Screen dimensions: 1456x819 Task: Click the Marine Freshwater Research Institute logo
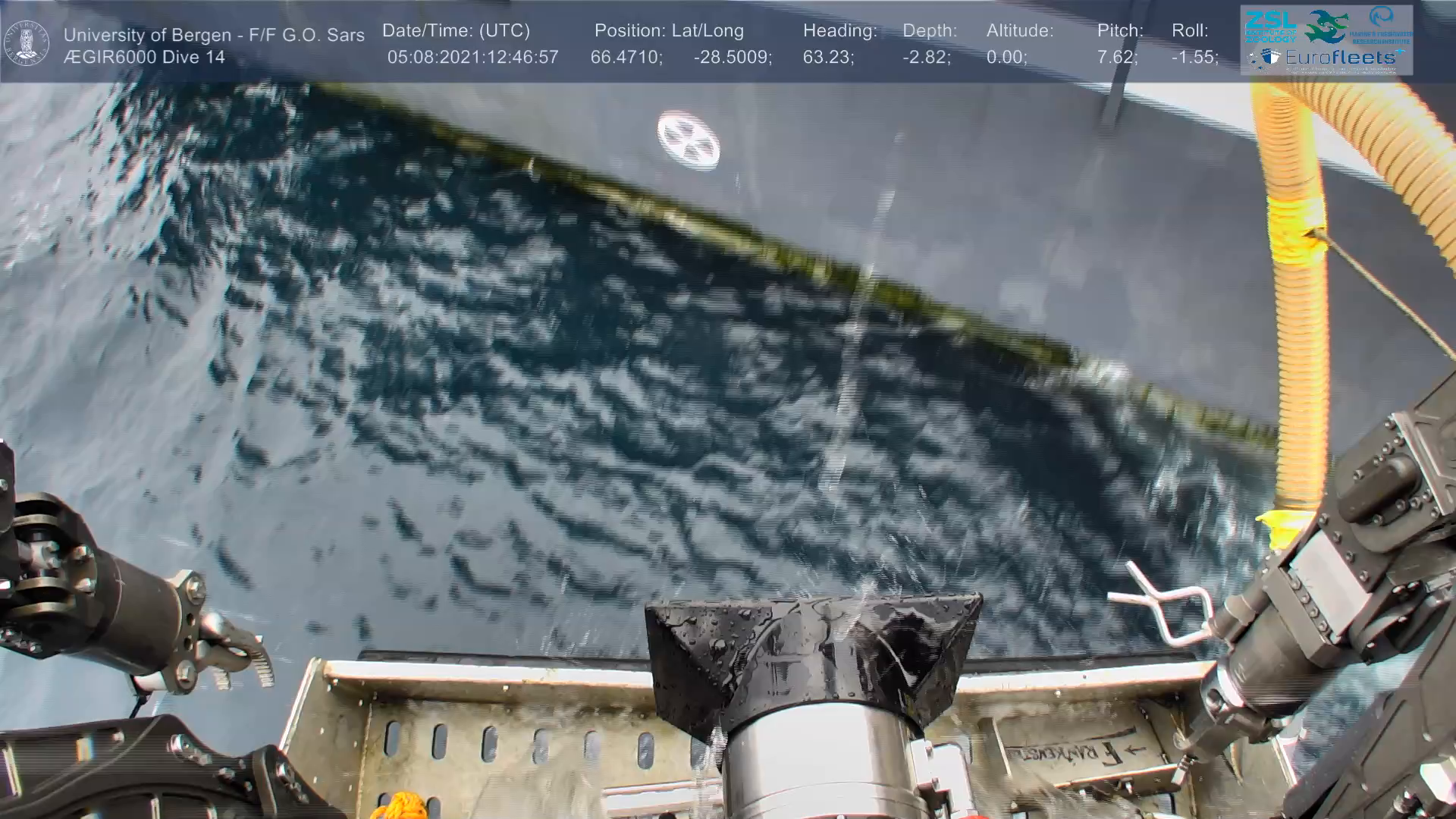coord(1382,24)
